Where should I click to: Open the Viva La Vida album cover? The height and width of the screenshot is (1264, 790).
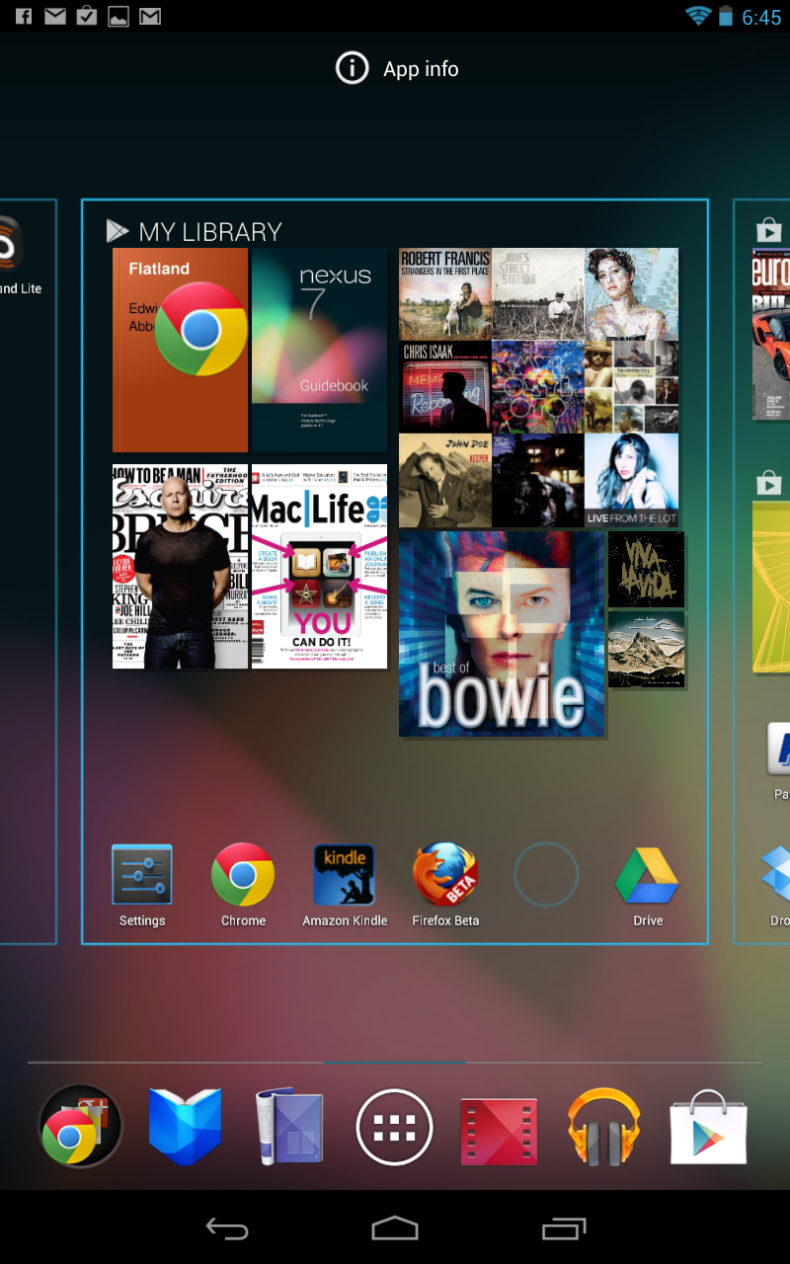pyautogui.click(x=646, y=569)
